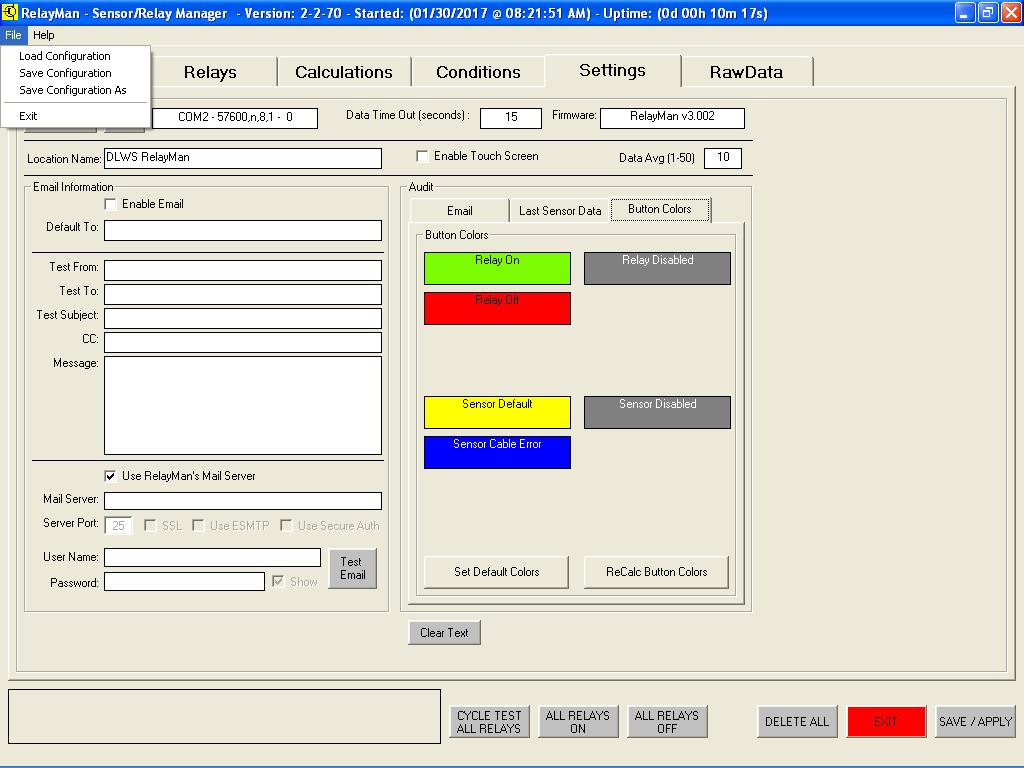The width and height of the screenshot is (1024, 768).
Task: Select the Last Sensor Data audit tab
Action: pyautogui.click(x=560, y=211)
